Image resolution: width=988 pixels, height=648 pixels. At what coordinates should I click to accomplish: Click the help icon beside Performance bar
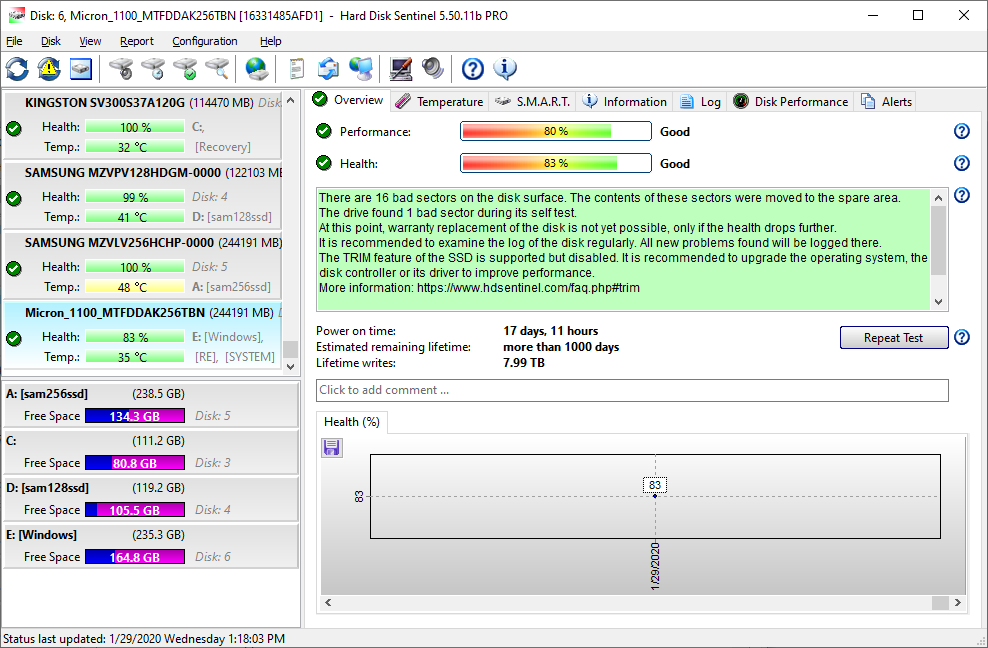click(x=962, y=131)
